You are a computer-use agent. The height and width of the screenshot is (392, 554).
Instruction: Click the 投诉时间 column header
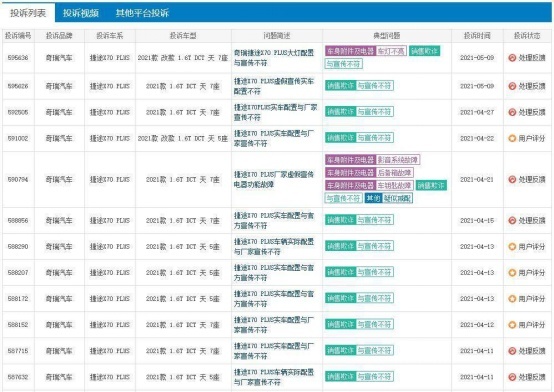[x=477, y=36]
